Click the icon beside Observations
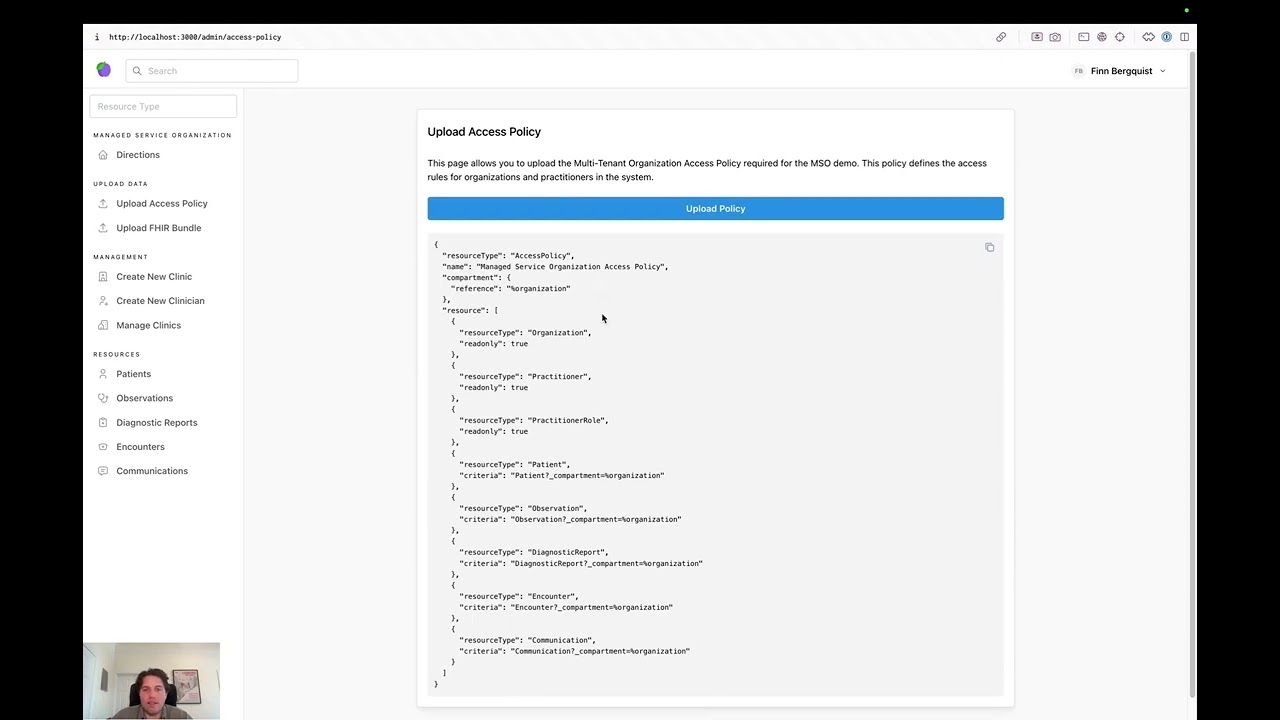The image size is (1280, 720). click(x=103, y=398)
